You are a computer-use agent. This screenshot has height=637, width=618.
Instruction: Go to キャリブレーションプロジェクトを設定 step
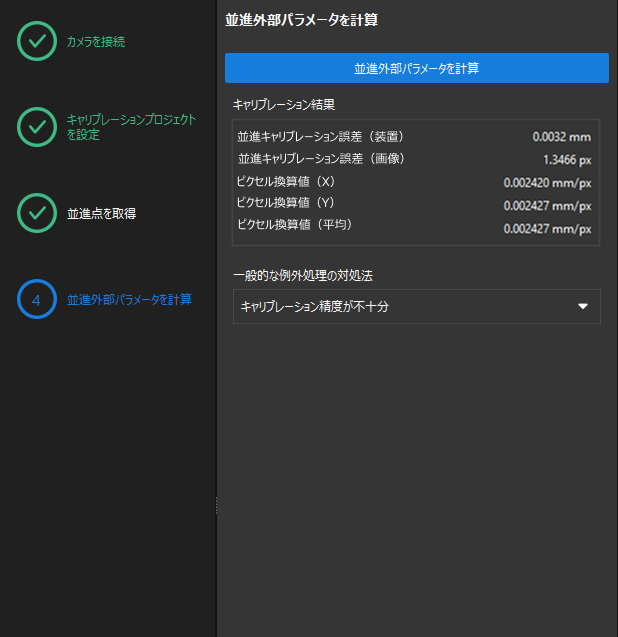click(131, 127)
